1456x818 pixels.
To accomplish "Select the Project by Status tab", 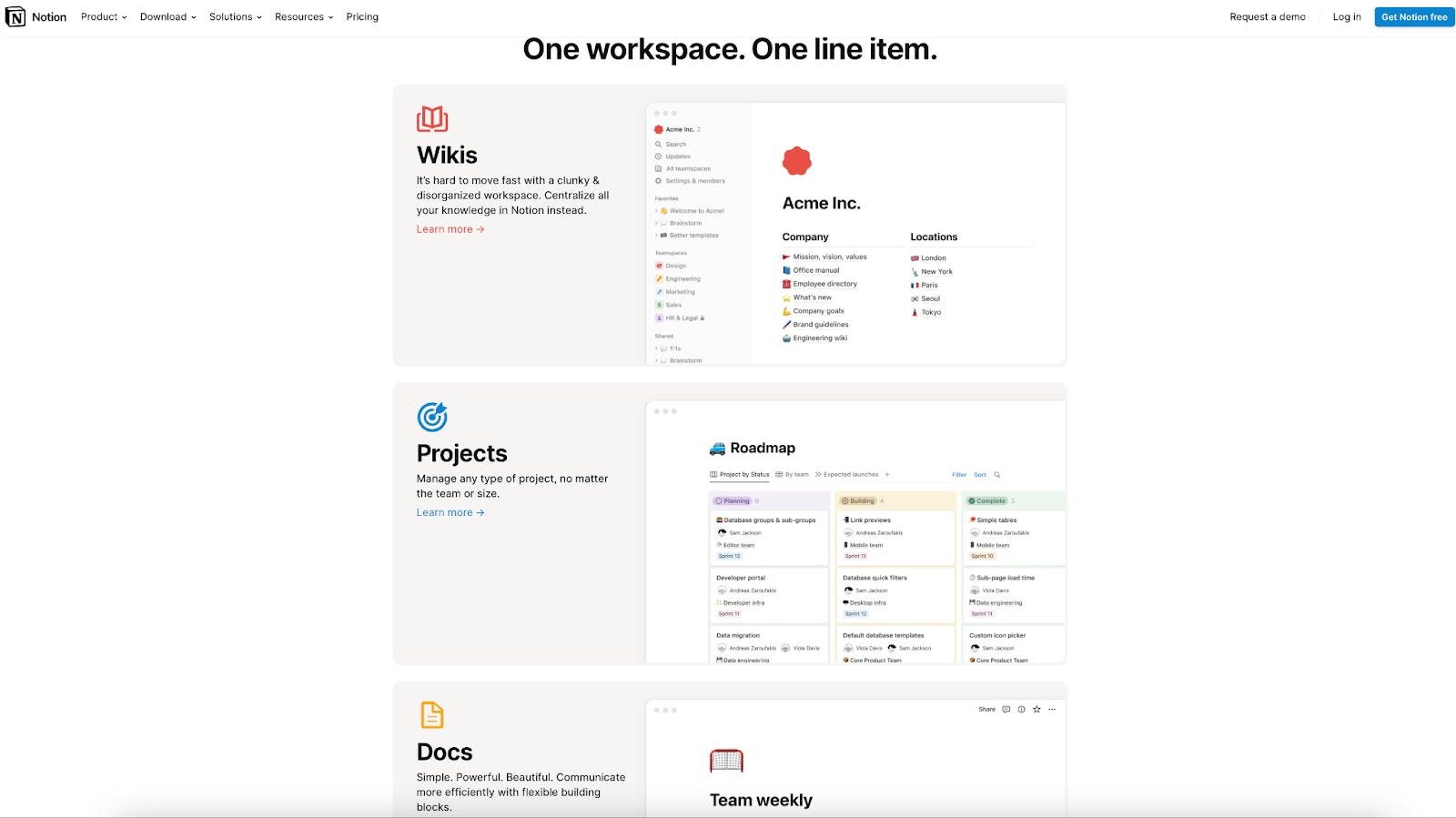I will (x=740, y=475).
